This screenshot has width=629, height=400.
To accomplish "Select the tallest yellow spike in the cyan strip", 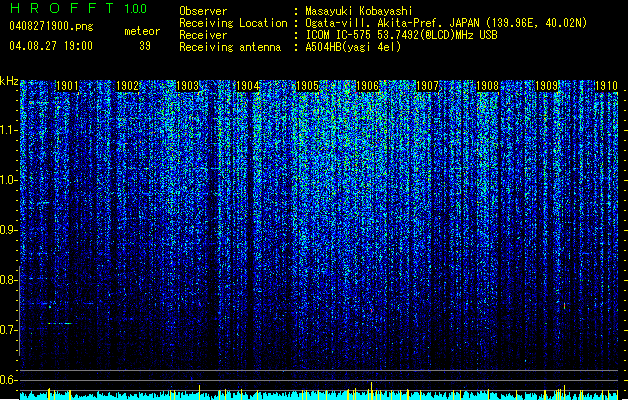I will coord(371,391).
